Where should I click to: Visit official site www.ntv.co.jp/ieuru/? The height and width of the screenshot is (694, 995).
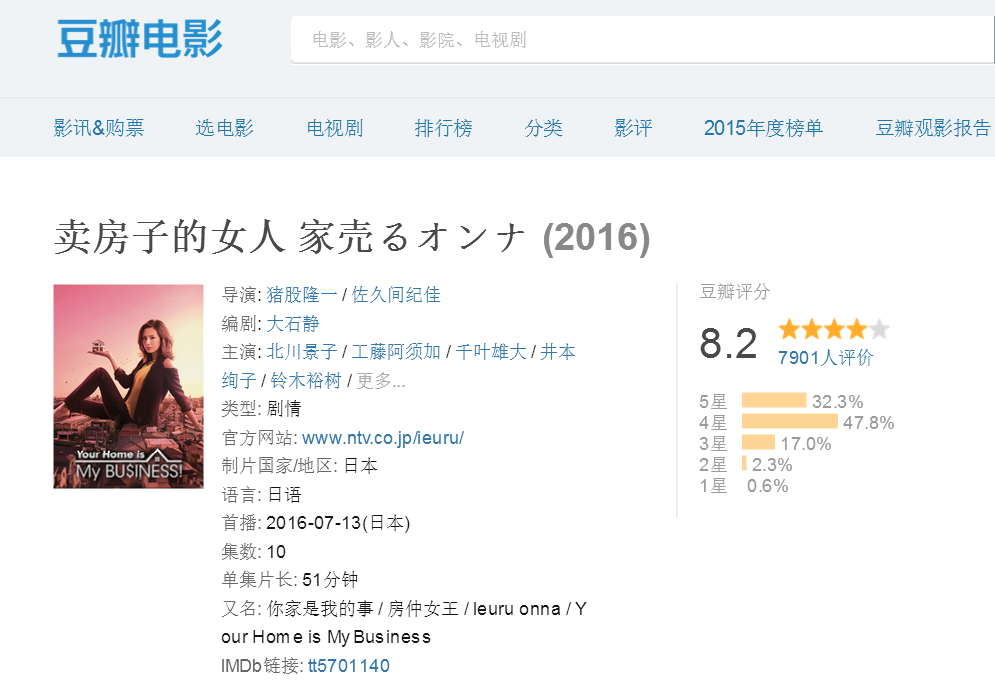(x=383, y=438)
